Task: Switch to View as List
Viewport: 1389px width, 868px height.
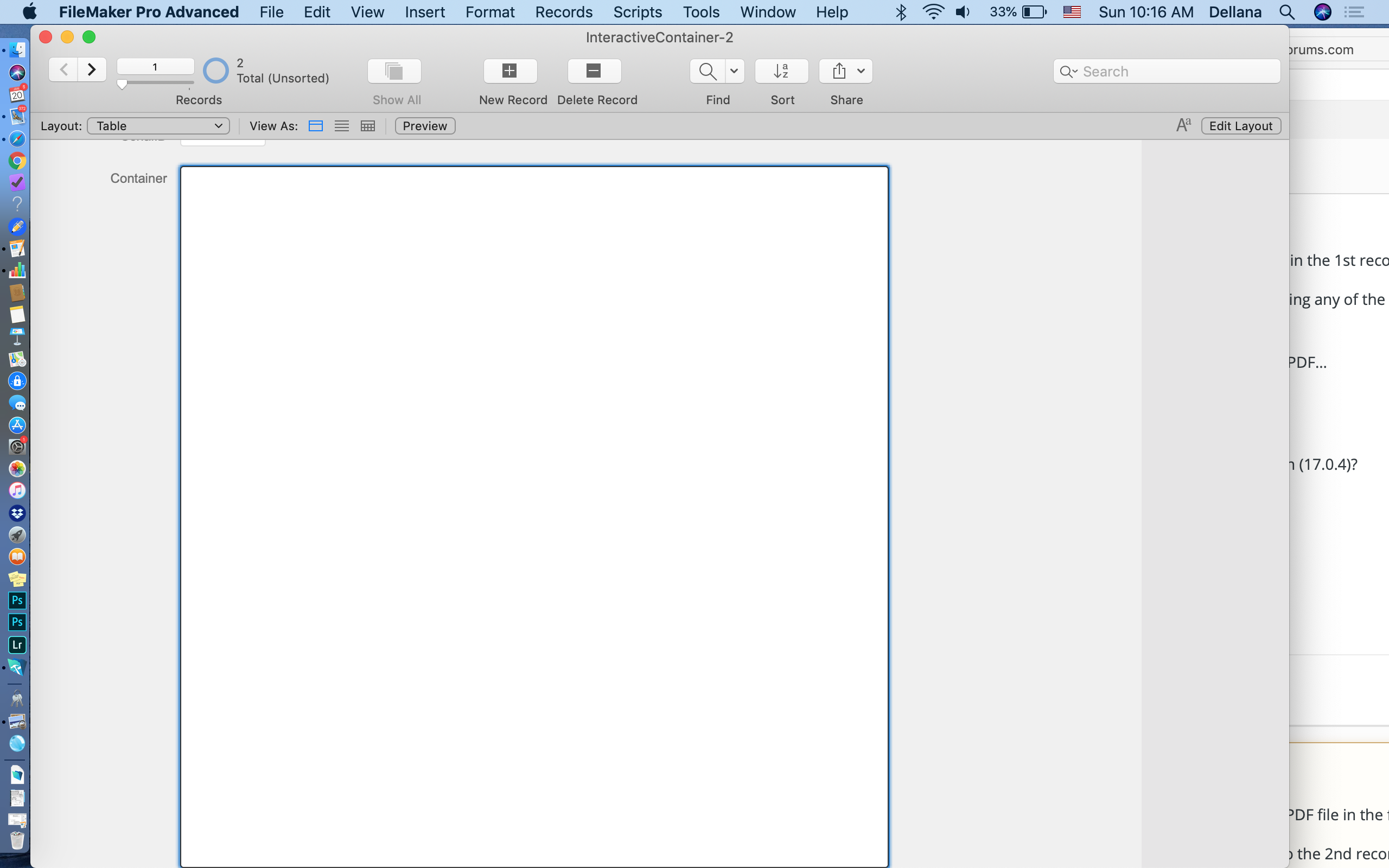Action: (341, 126)
